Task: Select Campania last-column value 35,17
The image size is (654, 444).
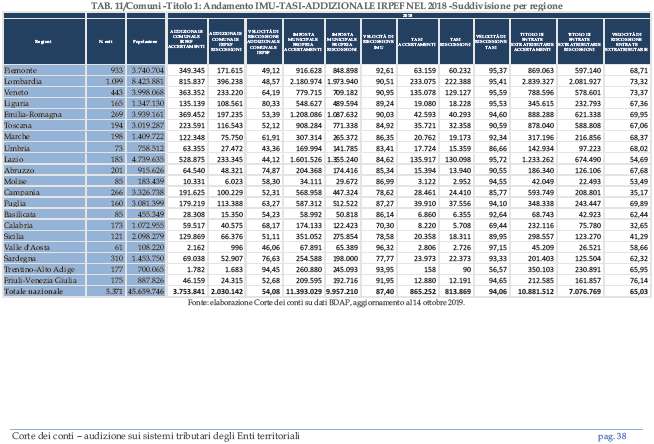Action: click(x=639, y=193)
